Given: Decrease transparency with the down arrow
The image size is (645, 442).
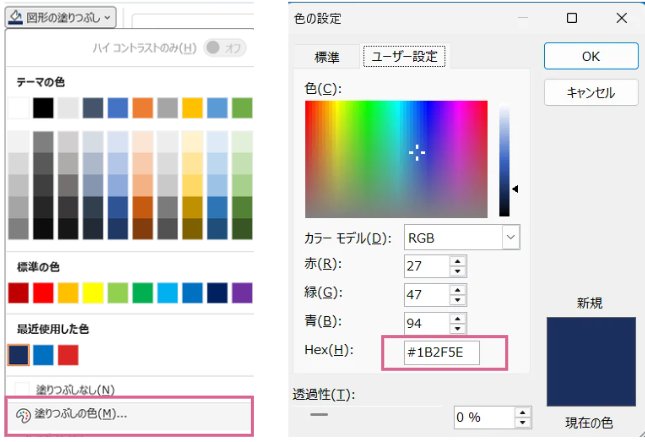Looking at the screenshot, I should [523, 423].
